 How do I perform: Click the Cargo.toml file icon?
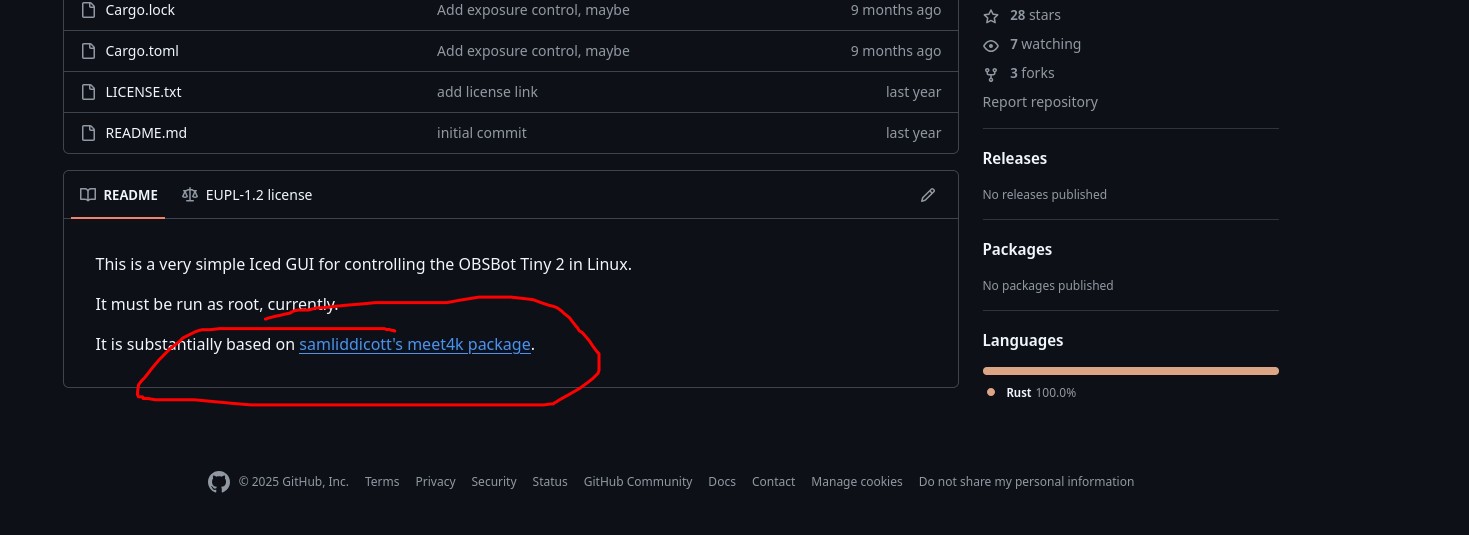[x=87, y=51]
